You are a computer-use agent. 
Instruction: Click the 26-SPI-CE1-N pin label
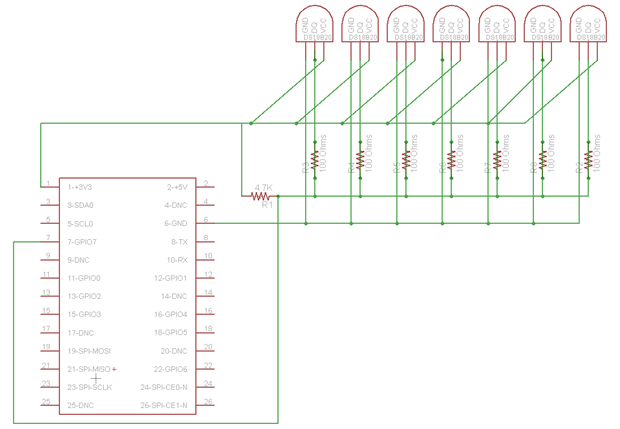[x=164, y=405]
